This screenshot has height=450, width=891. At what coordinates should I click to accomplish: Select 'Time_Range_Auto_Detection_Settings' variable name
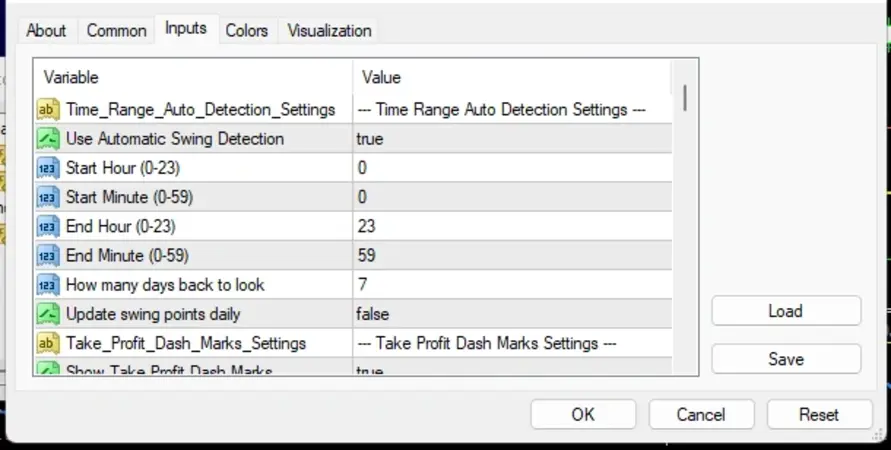(x=201, y=110)
